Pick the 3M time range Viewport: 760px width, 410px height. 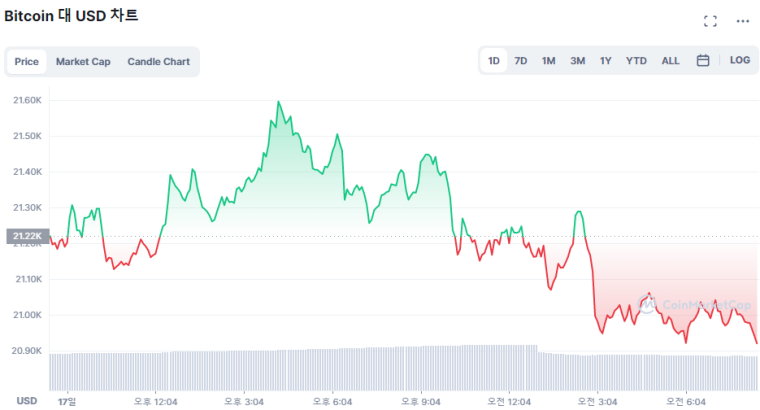click(578, 61)
